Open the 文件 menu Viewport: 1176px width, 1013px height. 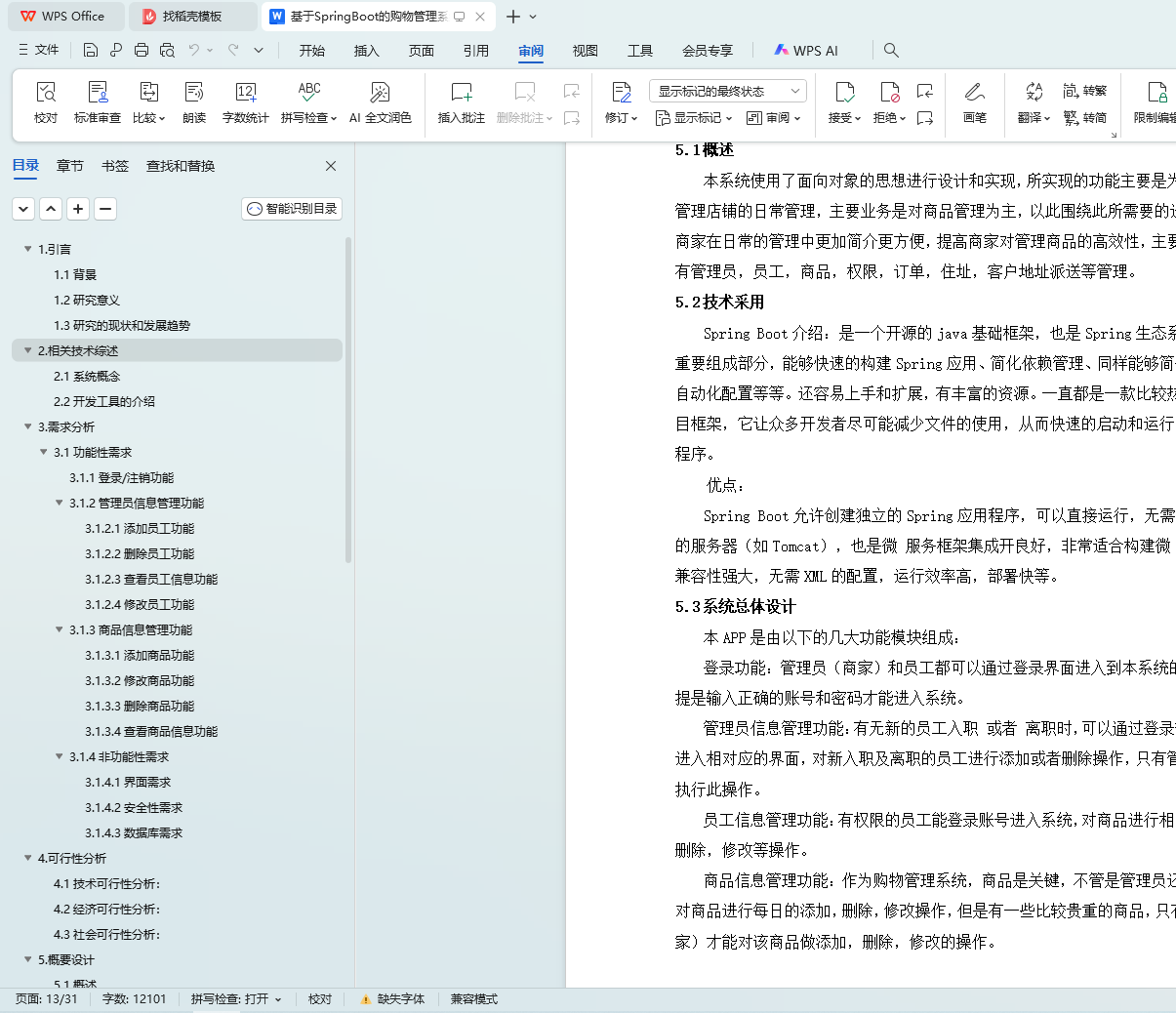point(39,50)
